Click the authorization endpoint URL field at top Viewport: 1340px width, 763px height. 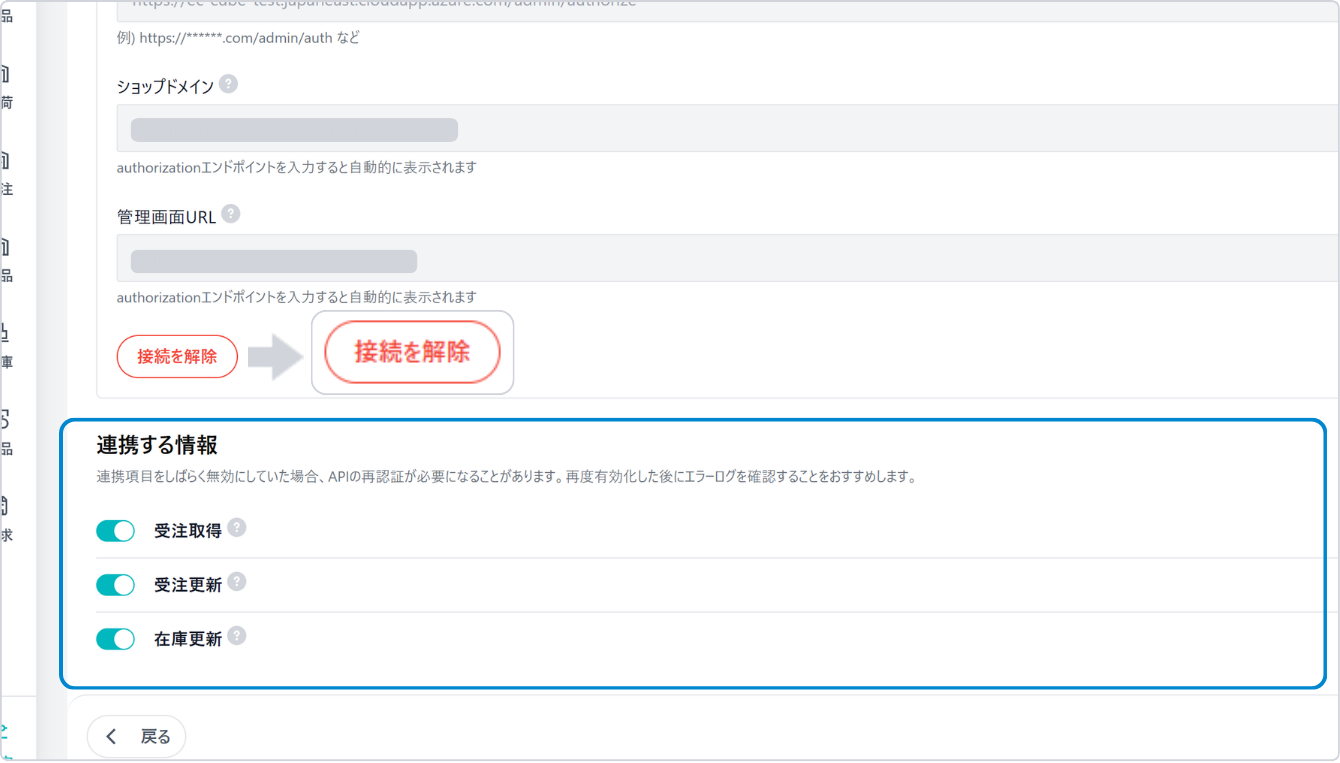point(700,8)
